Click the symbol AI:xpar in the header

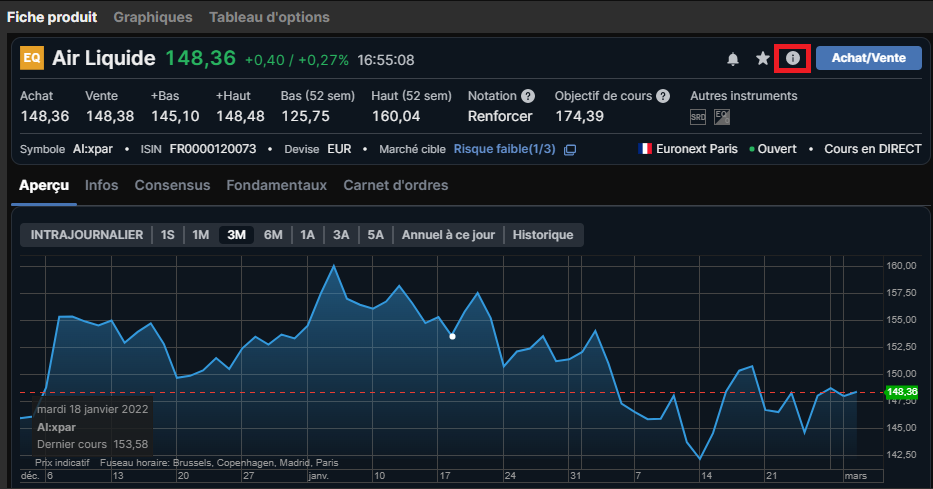tap(93, 149)
